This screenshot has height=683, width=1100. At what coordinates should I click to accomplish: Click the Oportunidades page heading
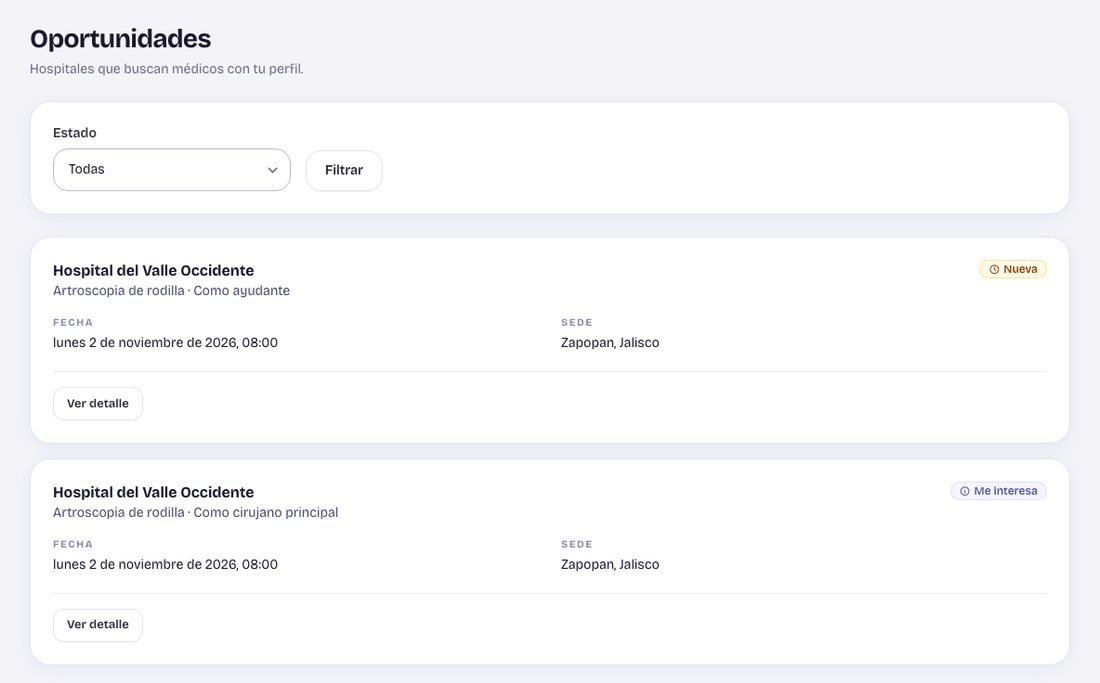click(121, 39)
